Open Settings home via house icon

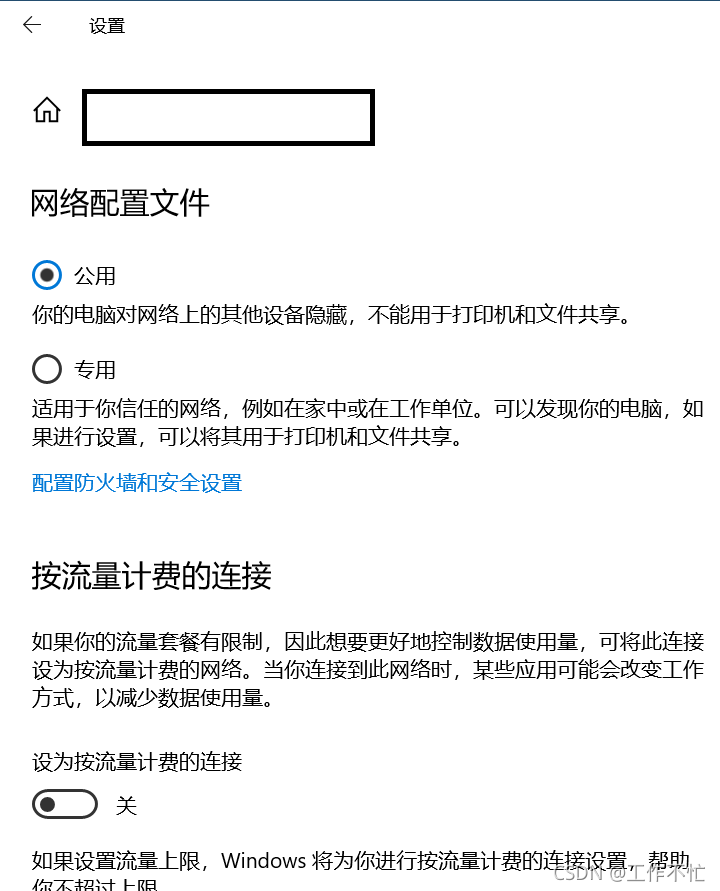[47, 110]
